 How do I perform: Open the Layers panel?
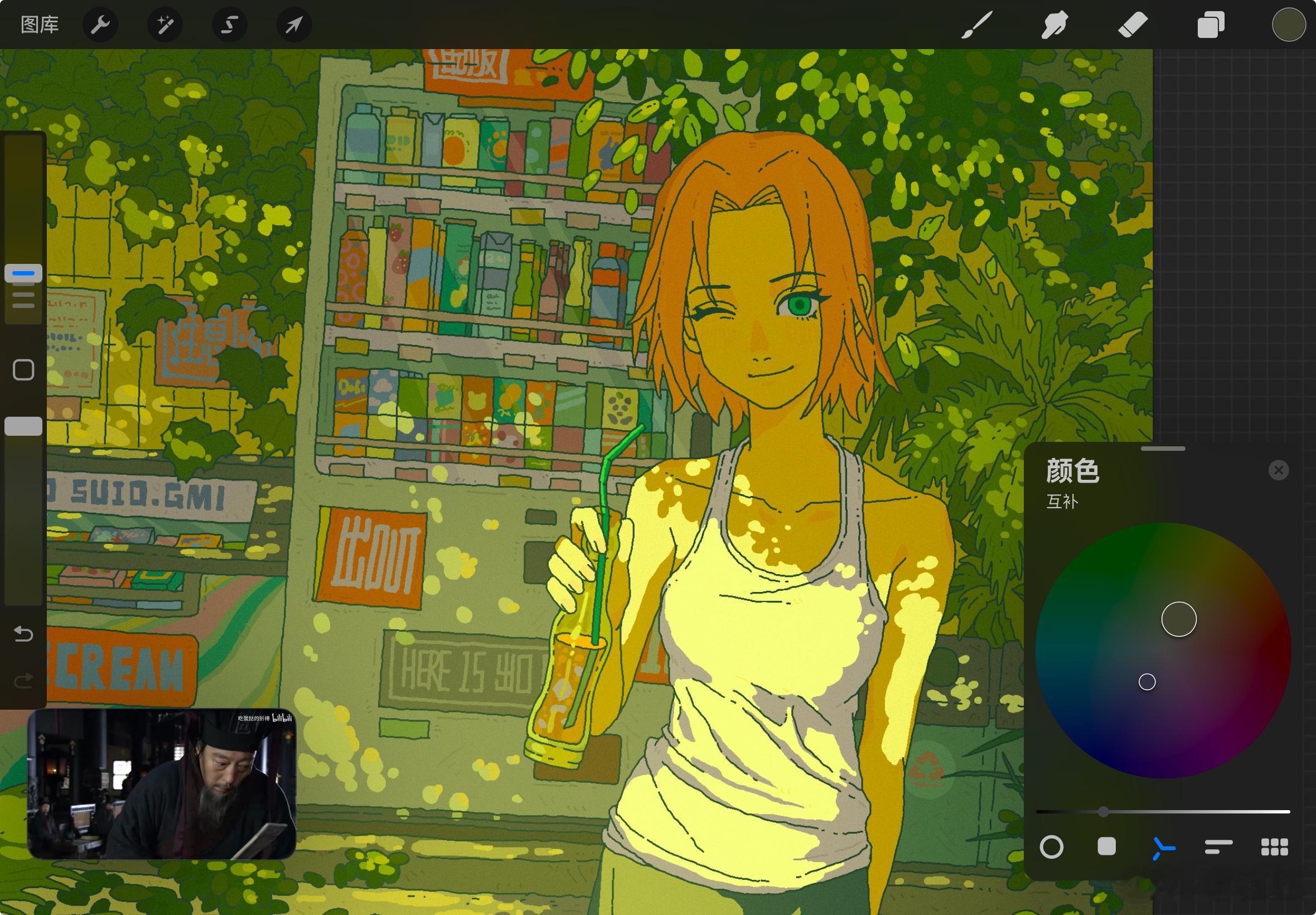(1211, 25)
